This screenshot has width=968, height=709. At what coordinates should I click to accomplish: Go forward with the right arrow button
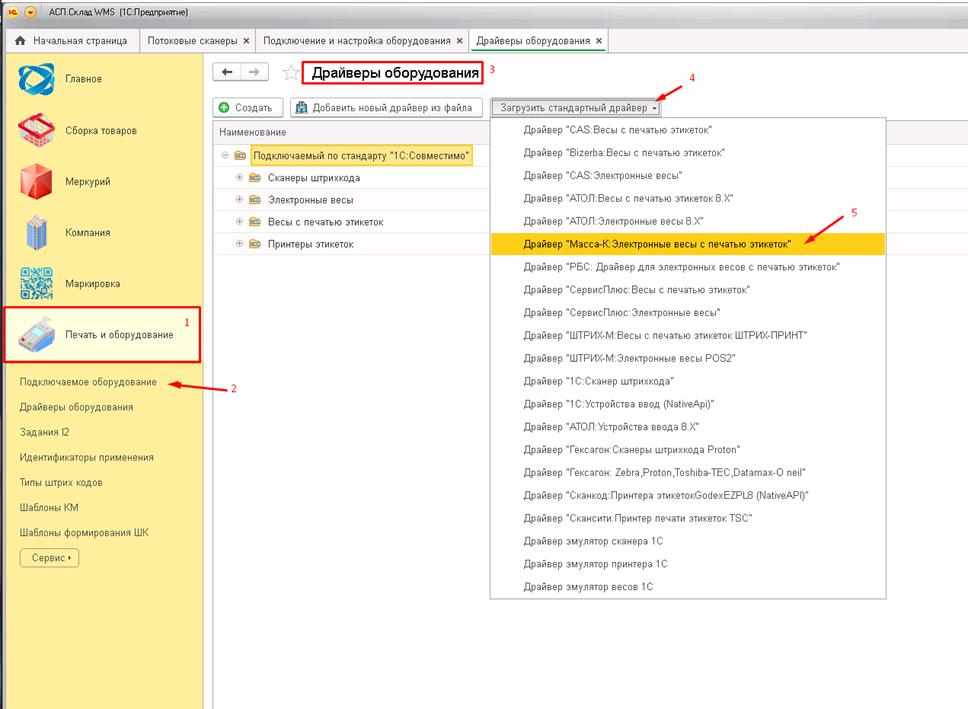(254, 72)
